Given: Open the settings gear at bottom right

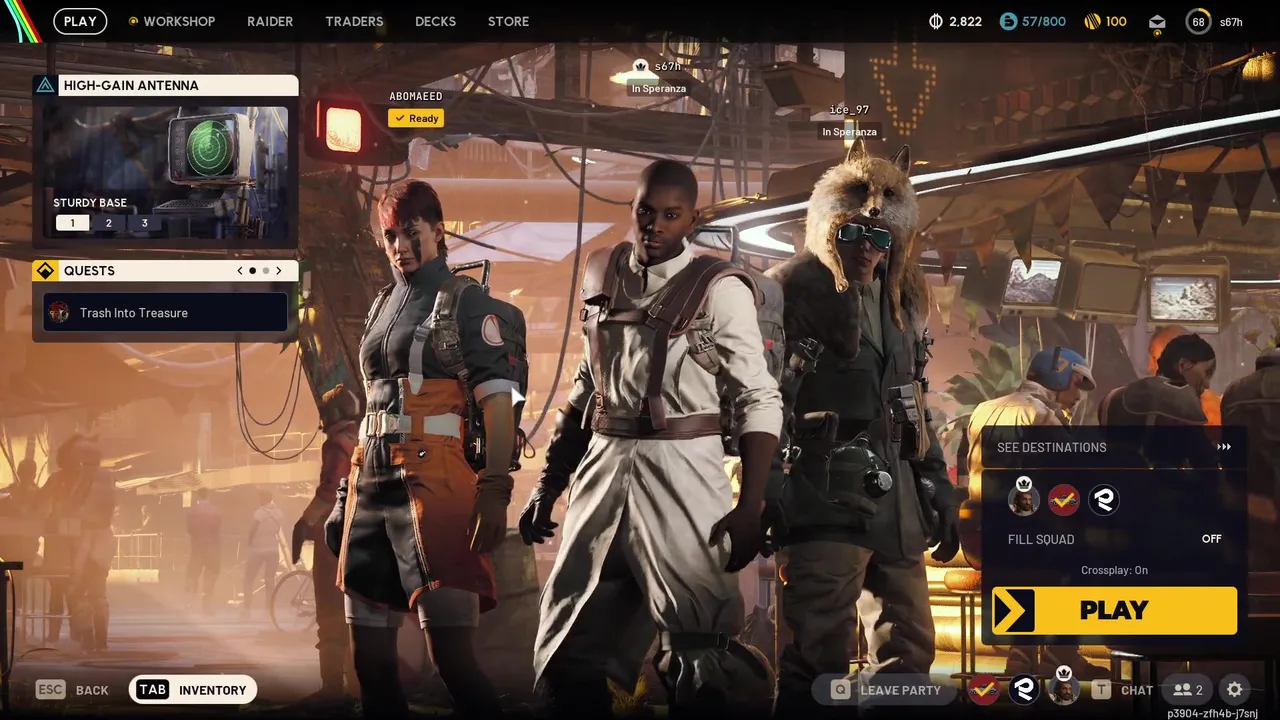Looking at the screenshot, I should point(1234,690).
